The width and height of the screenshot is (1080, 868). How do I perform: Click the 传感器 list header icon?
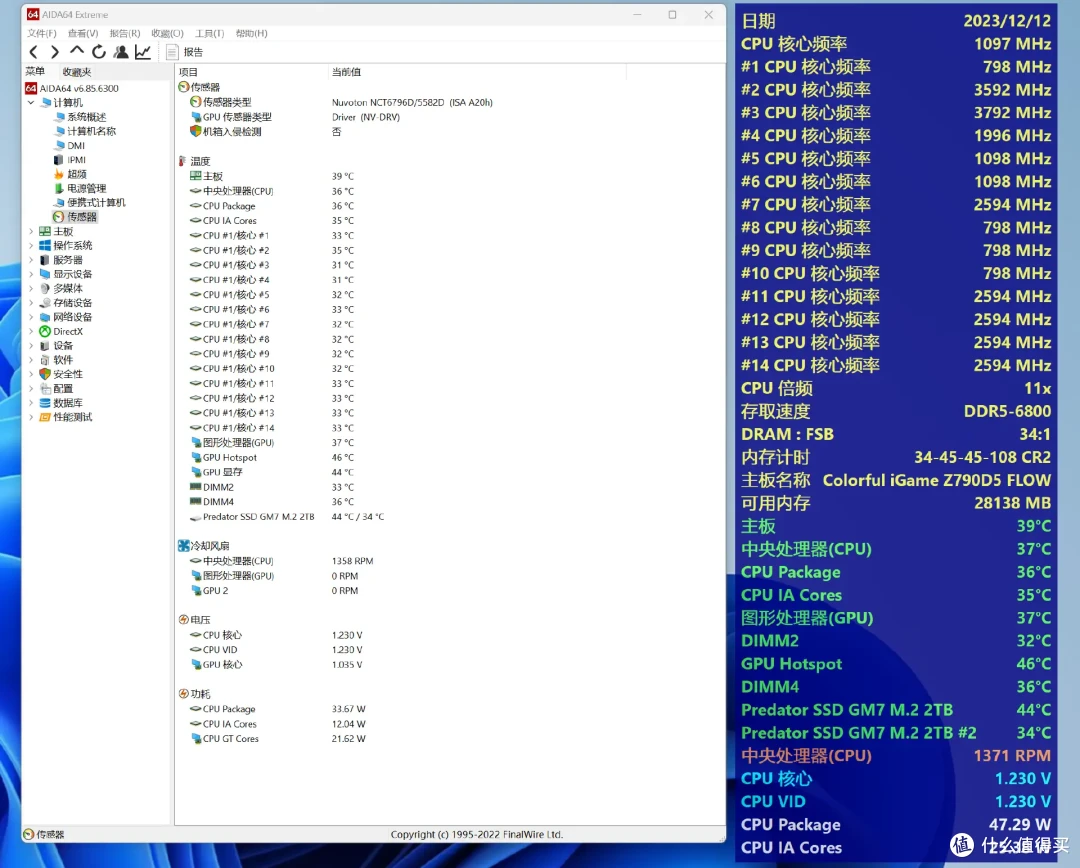pos(183,87)
